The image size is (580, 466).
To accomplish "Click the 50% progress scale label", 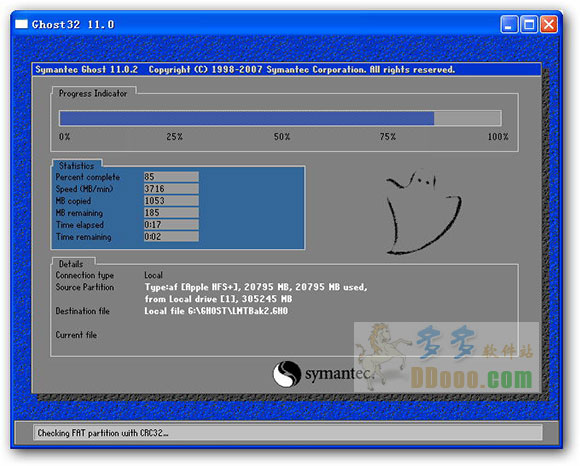I will 282,137.
